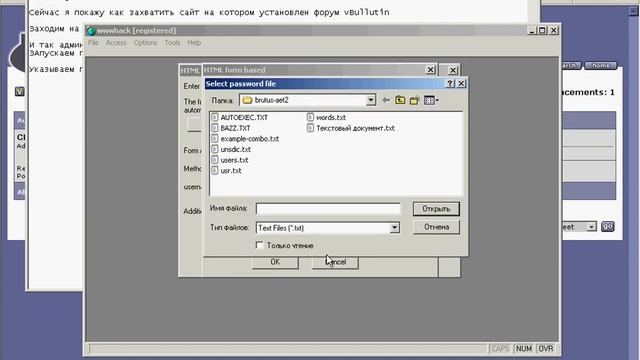Minimize the wwwhack window

click(532, 30)
